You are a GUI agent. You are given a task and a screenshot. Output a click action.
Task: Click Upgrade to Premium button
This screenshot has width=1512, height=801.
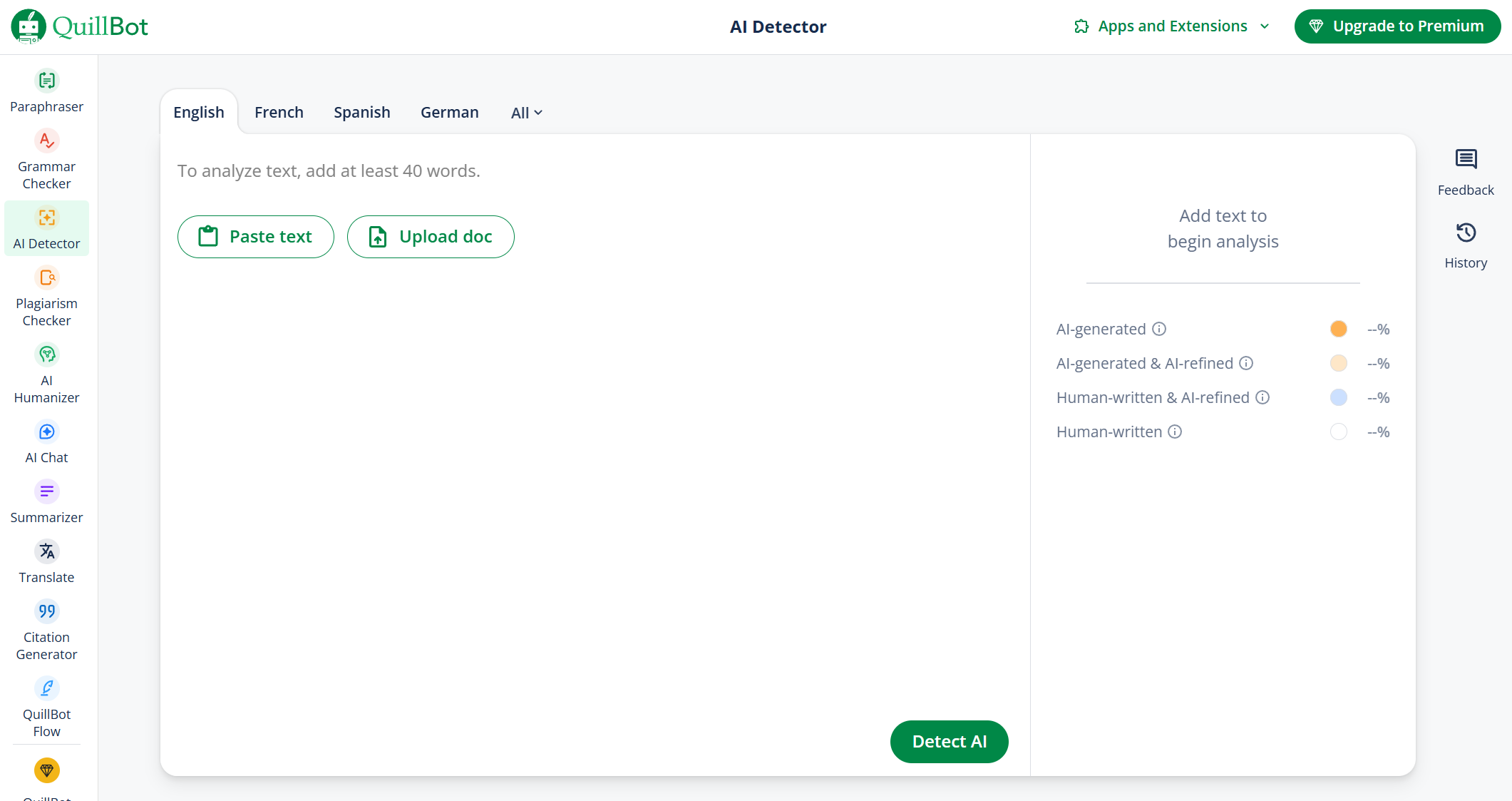tap(1397, 26)
